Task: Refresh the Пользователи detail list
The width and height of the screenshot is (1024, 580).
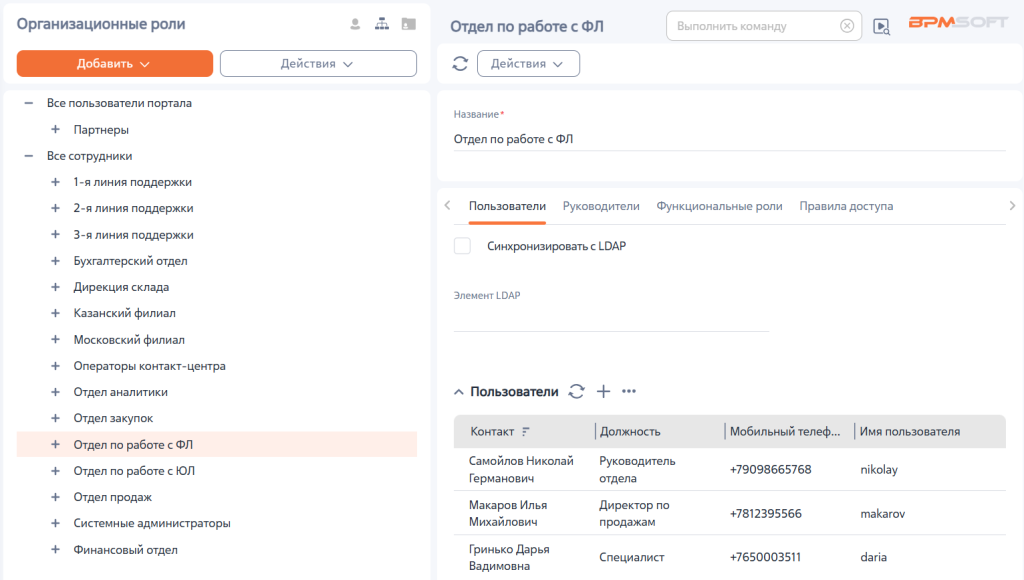Action: [576, 391]
